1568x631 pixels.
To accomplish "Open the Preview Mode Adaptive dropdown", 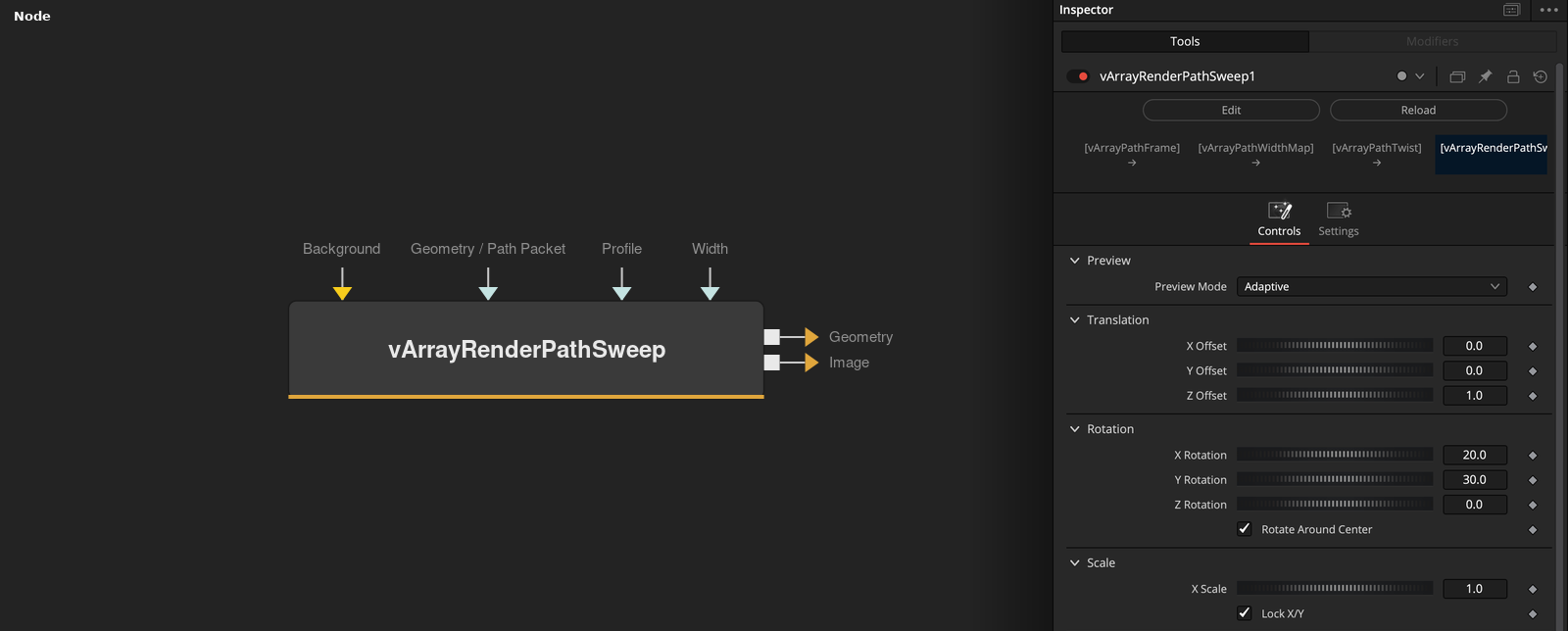I will point(1371,287).
